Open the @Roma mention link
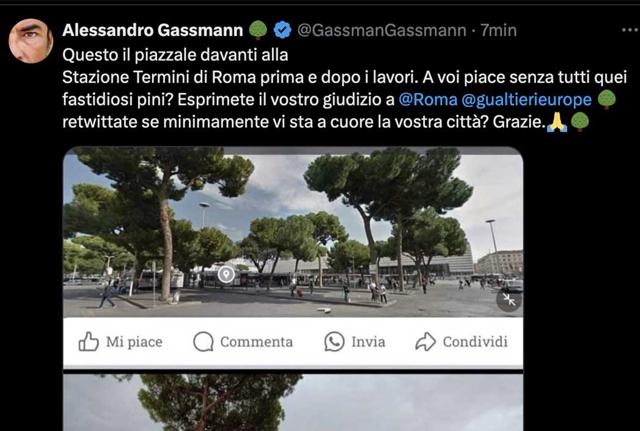The height and width of the screenshot is (431, 640). (428, 100)
